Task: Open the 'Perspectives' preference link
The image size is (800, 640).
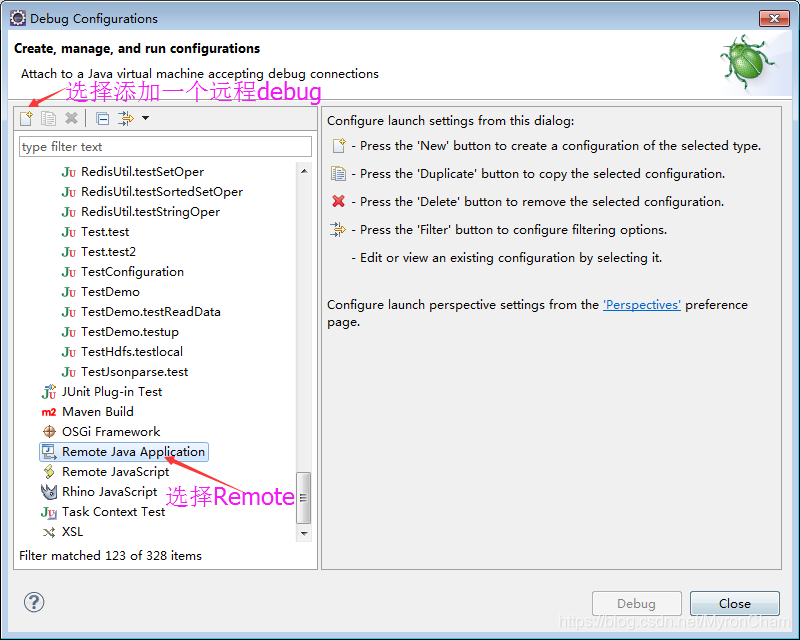Action: [x=642, y=305]
